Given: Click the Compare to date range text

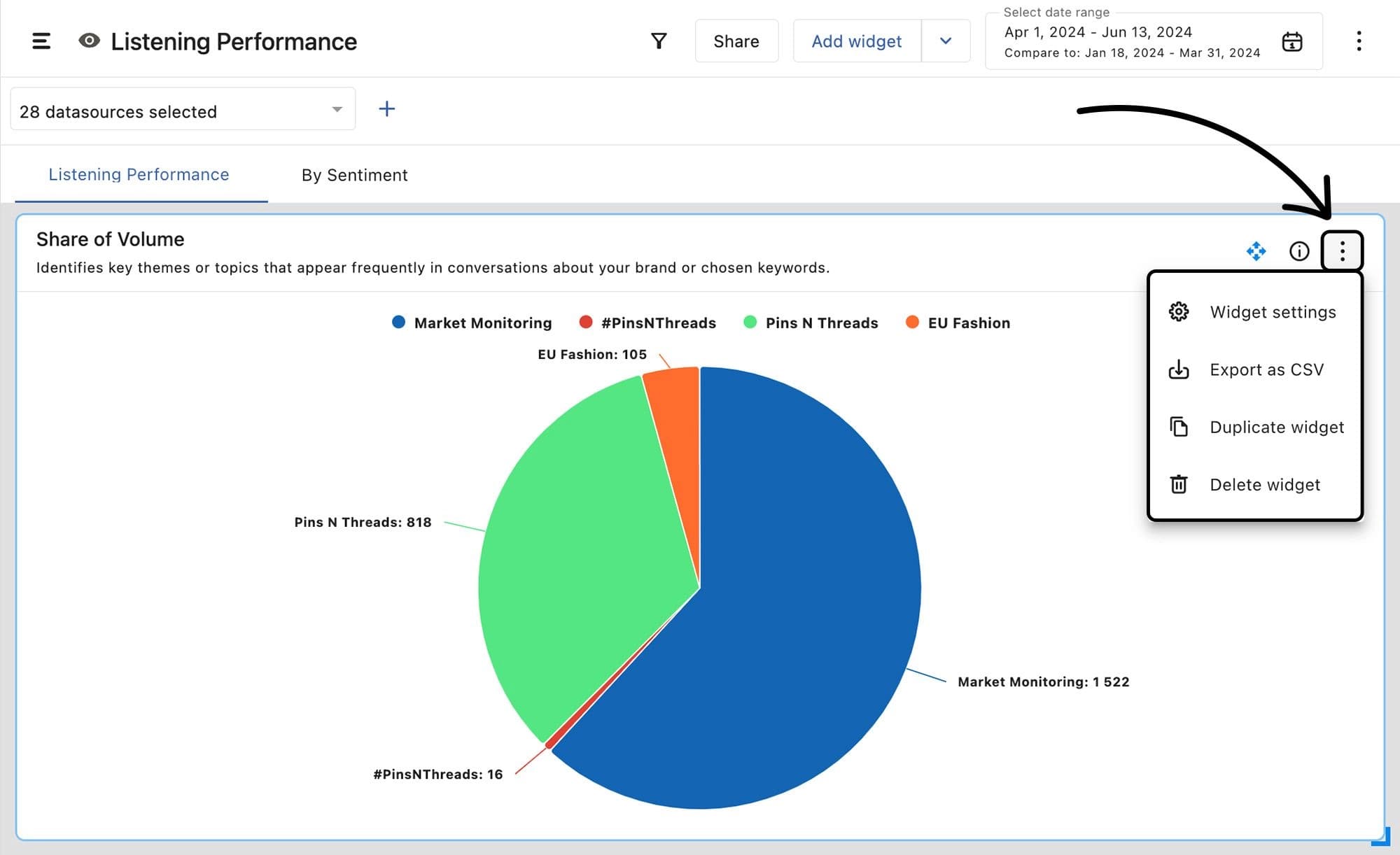Looking at the screenshot, I should (x=1132, y=52).
